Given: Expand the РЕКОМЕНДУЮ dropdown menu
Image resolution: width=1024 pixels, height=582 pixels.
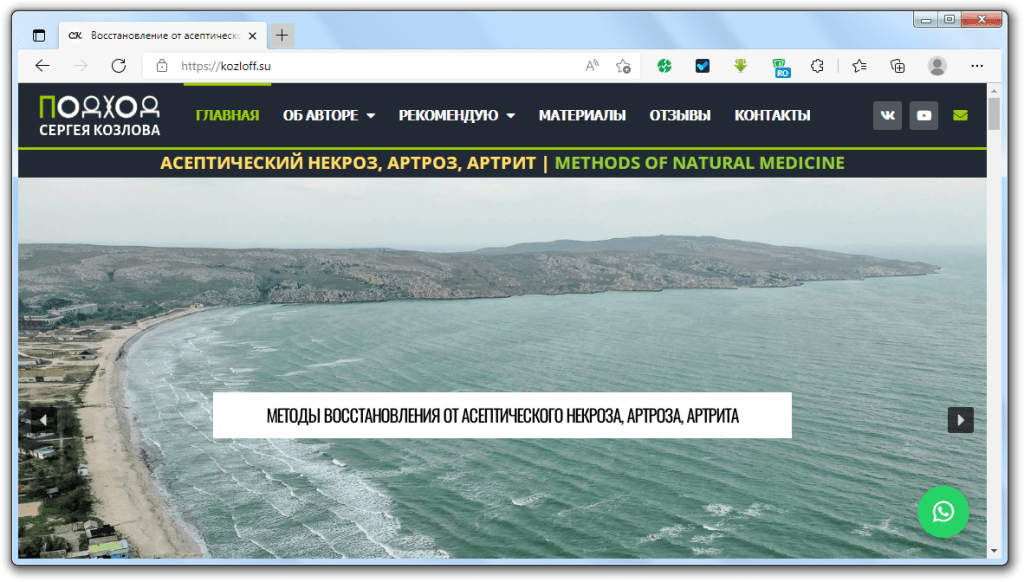Looking at the screenshot, I should tap(457, 116).
